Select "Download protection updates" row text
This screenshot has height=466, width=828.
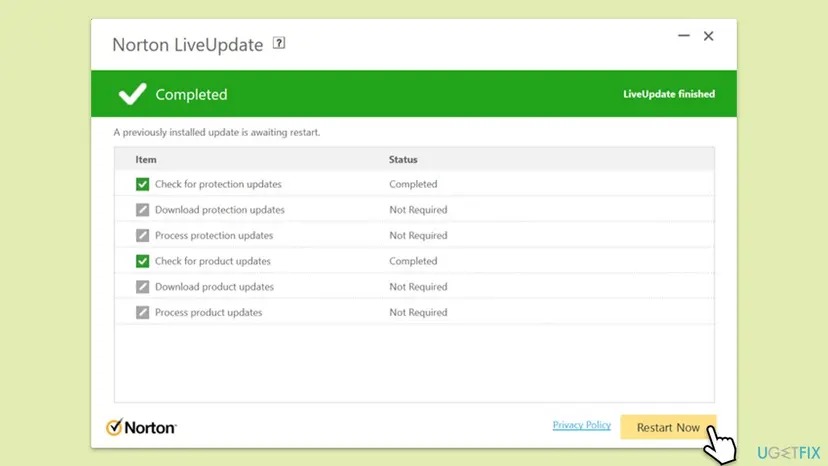pyautogui.click(x=220, y=210)
